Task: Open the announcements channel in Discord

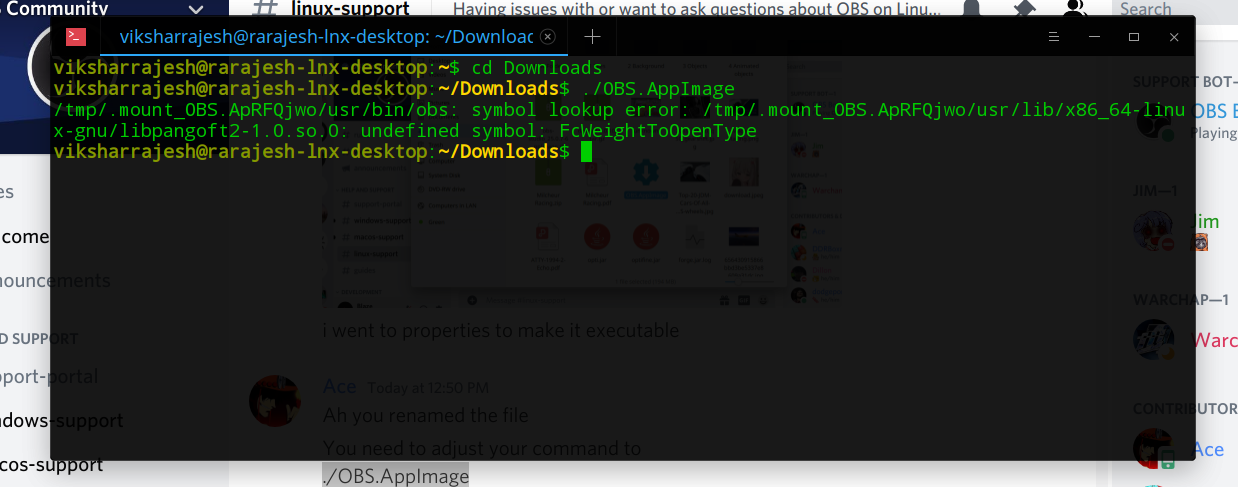Action: point(55,281)
